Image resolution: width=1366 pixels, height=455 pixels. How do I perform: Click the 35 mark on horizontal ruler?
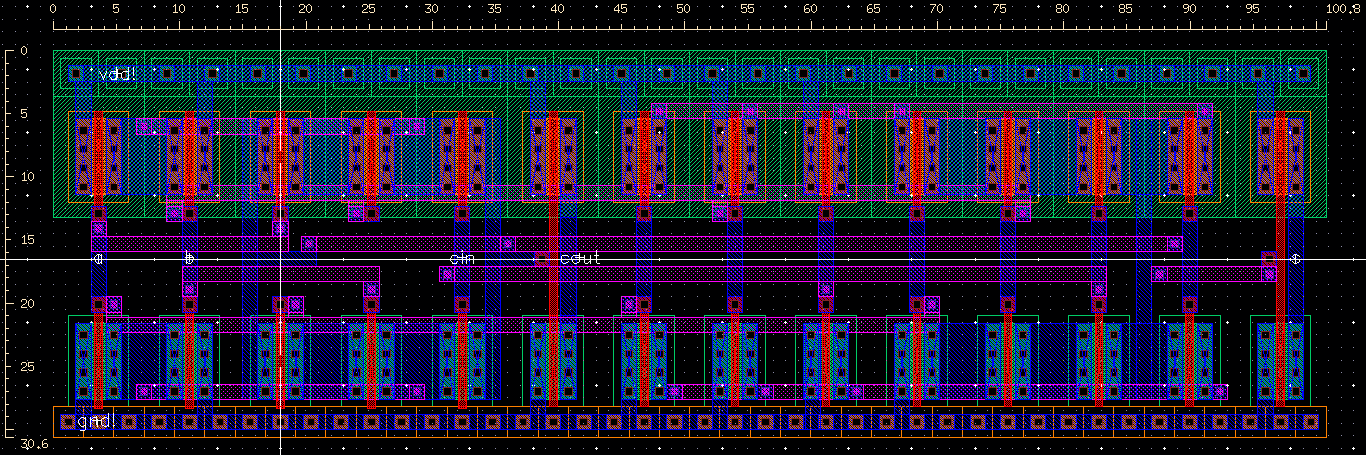tap(494, 9)
